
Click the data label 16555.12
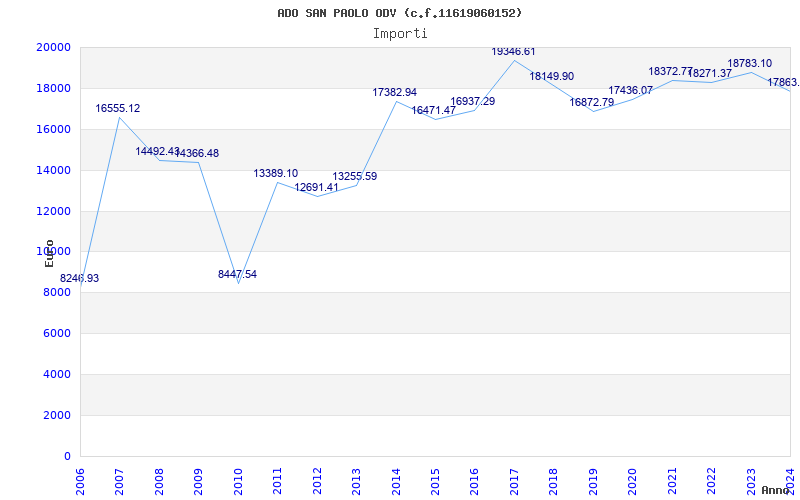[117, 108]
